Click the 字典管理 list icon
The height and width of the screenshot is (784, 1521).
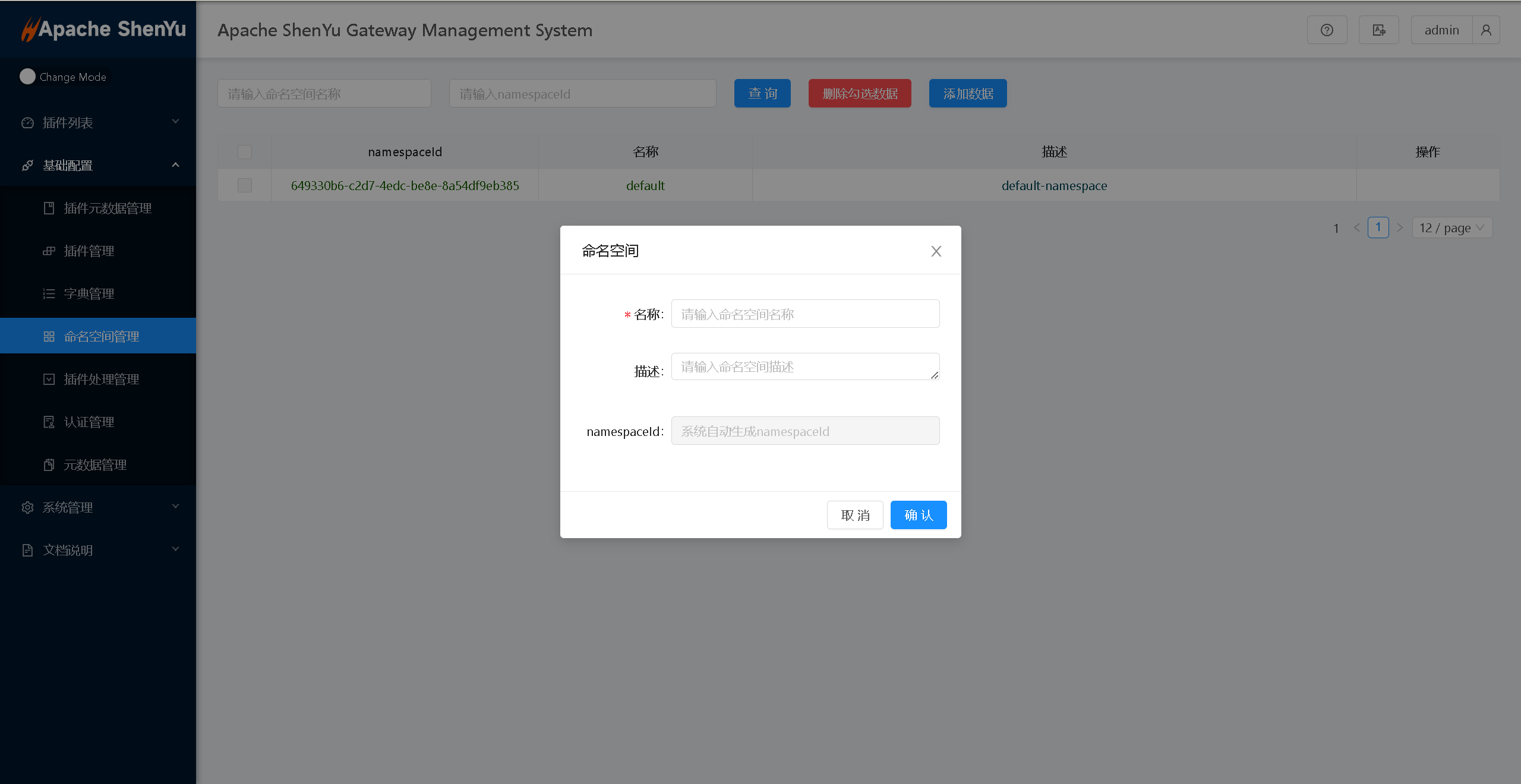pos(49,294)
